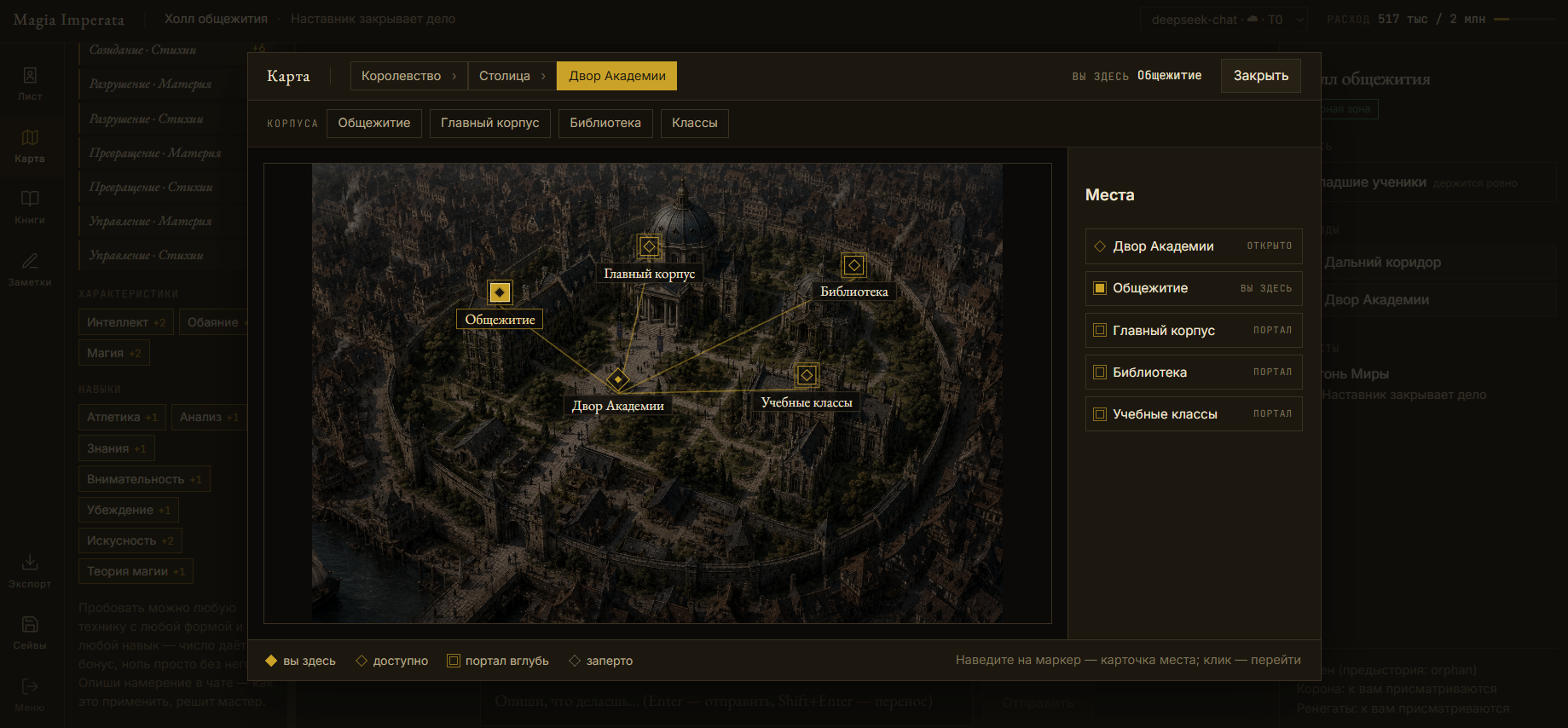Click the Двор Академии breadcrumb tab

[617, 76]
